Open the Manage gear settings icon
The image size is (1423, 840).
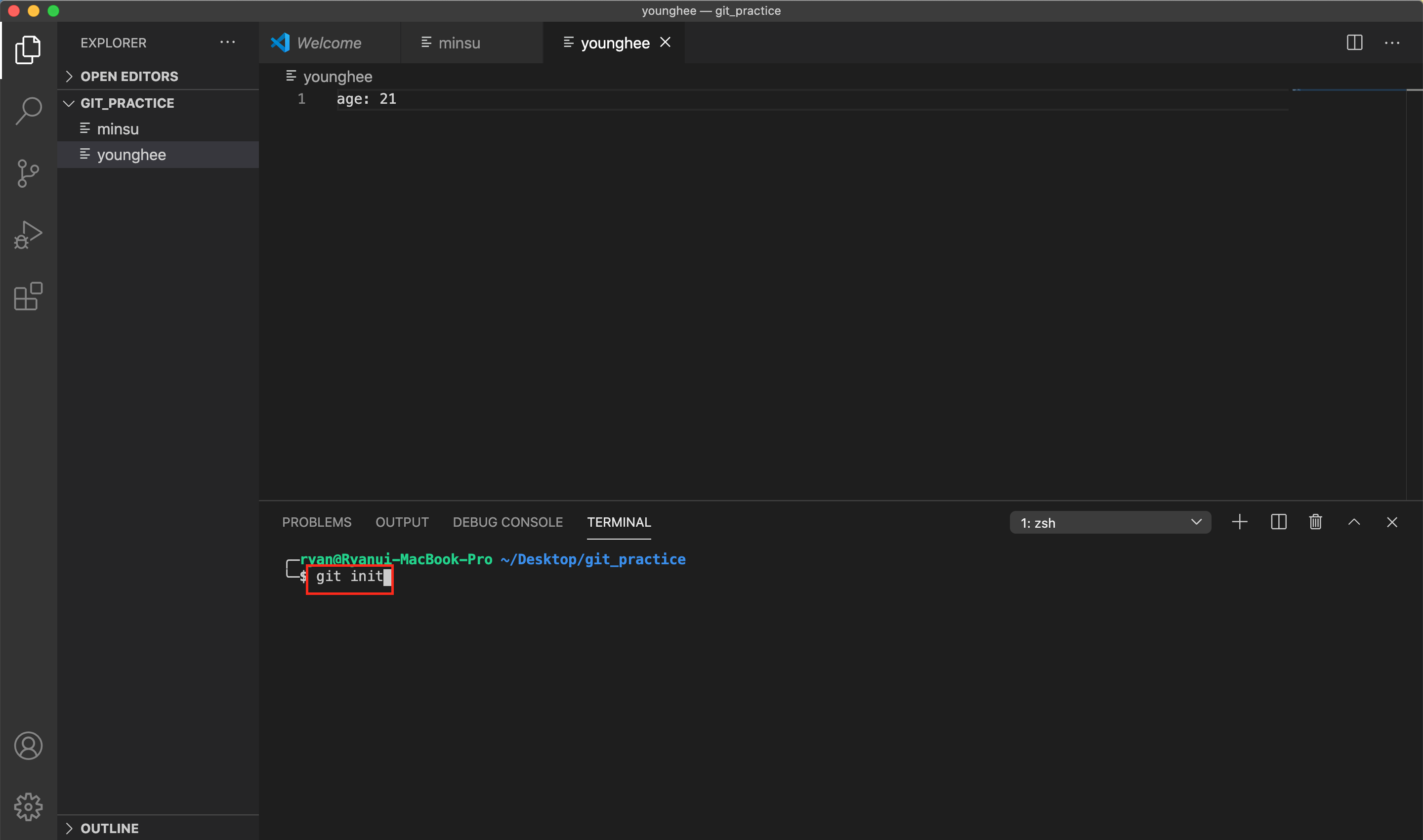tap(28, 806)
